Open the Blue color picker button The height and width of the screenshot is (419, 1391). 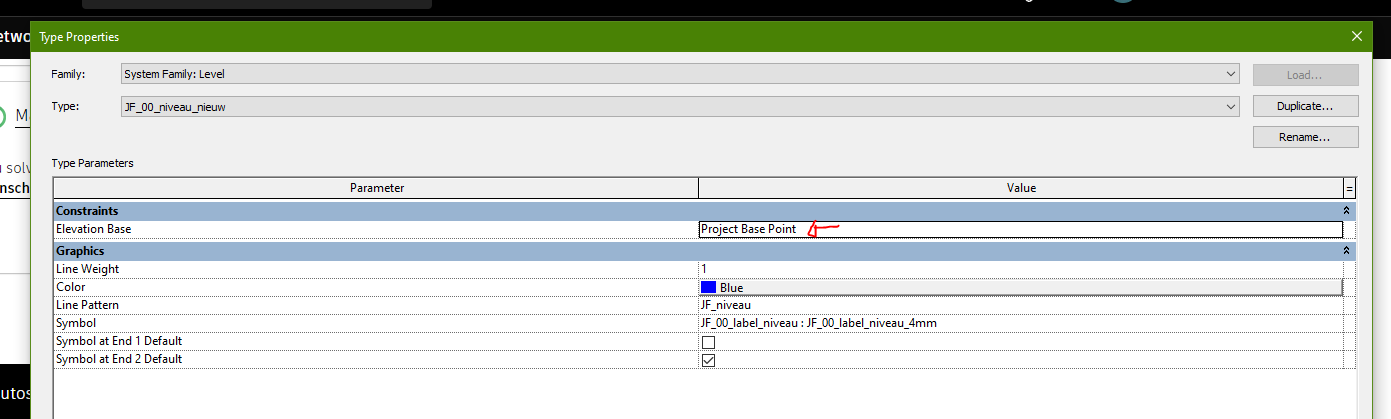pyautogui.click(x=1020, y=287)
